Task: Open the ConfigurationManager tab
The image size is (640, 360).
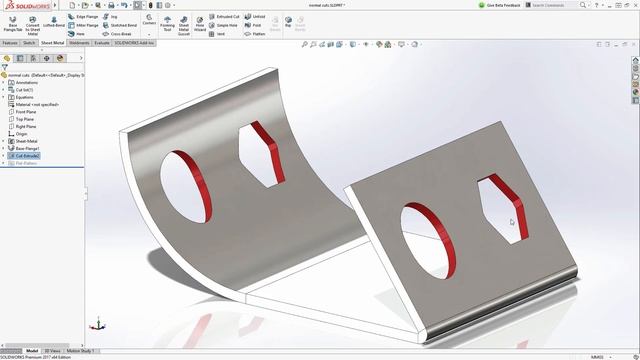Action: (x=33, y=58)
